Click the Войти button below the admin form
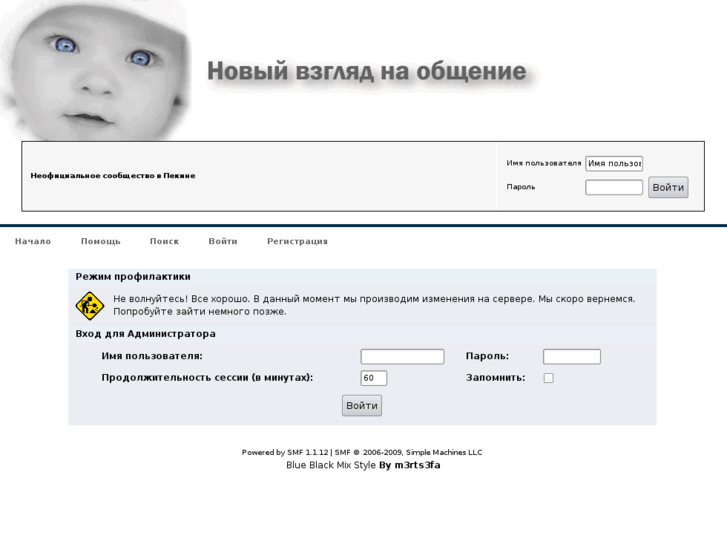727x545 pixels. (x=362, y=405)
